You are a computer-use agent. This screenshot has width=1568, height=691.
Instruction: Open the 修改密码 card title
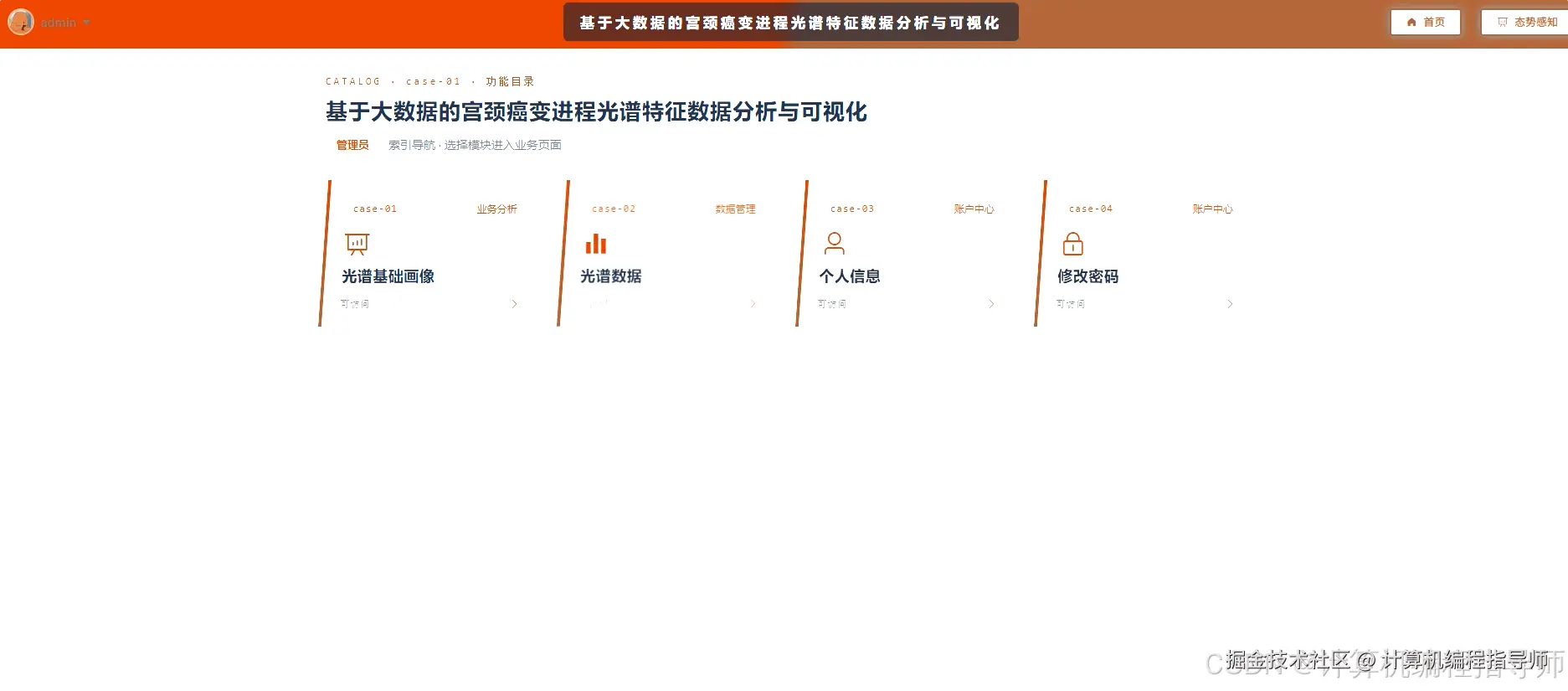[1088, 276]
